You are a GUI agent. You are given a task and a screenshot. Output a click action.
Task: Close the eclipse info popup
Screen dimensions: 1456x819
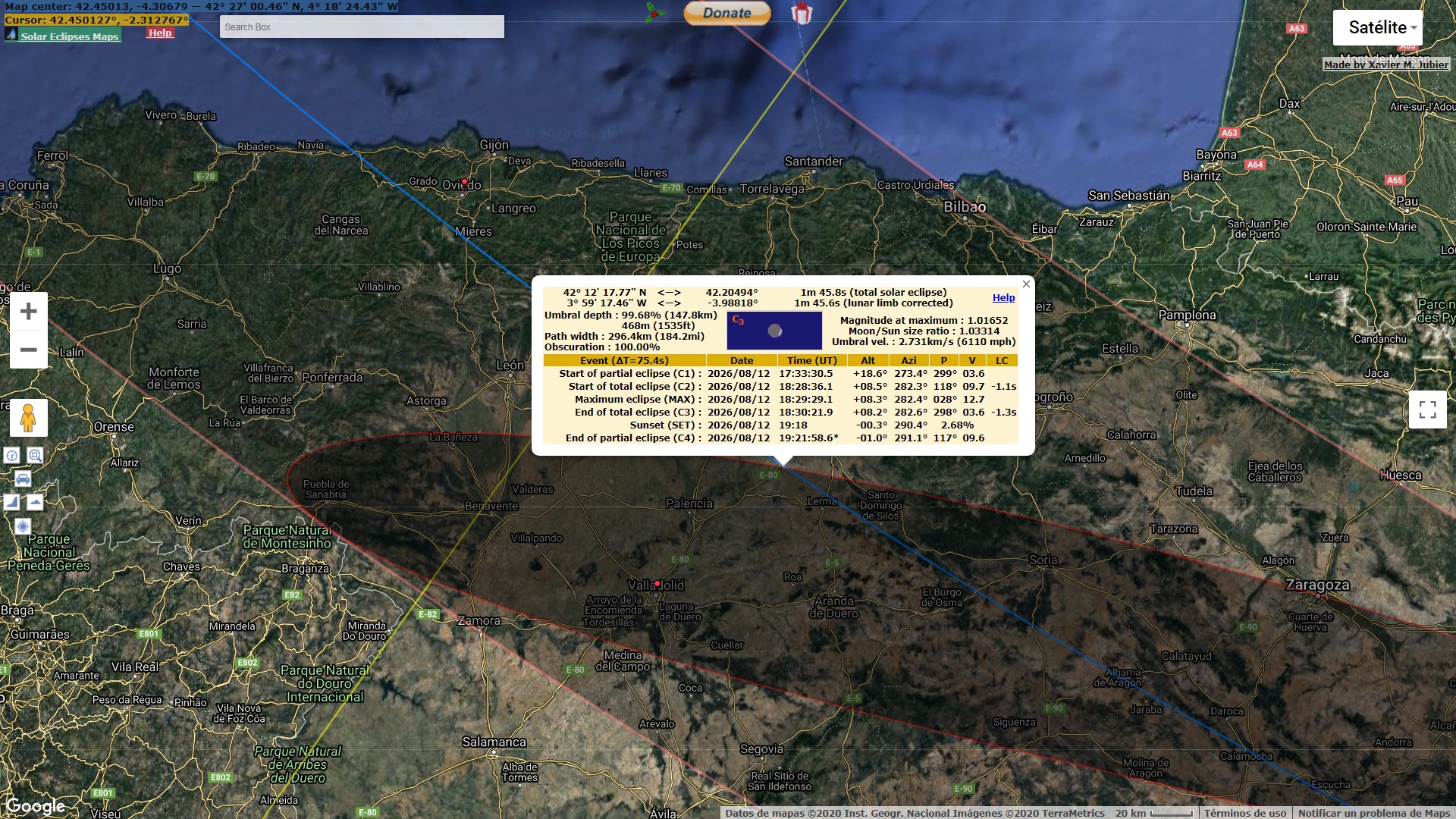pyautogui.click(x=1026, y=284)
